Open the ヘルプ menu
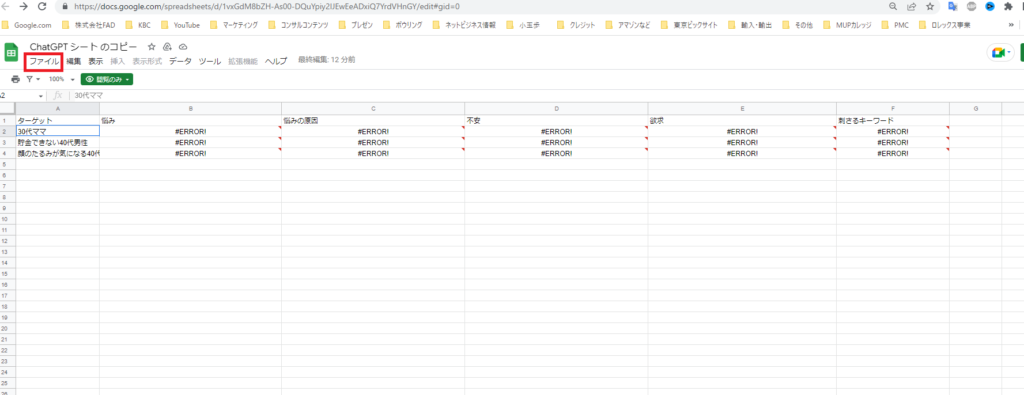 276,61
